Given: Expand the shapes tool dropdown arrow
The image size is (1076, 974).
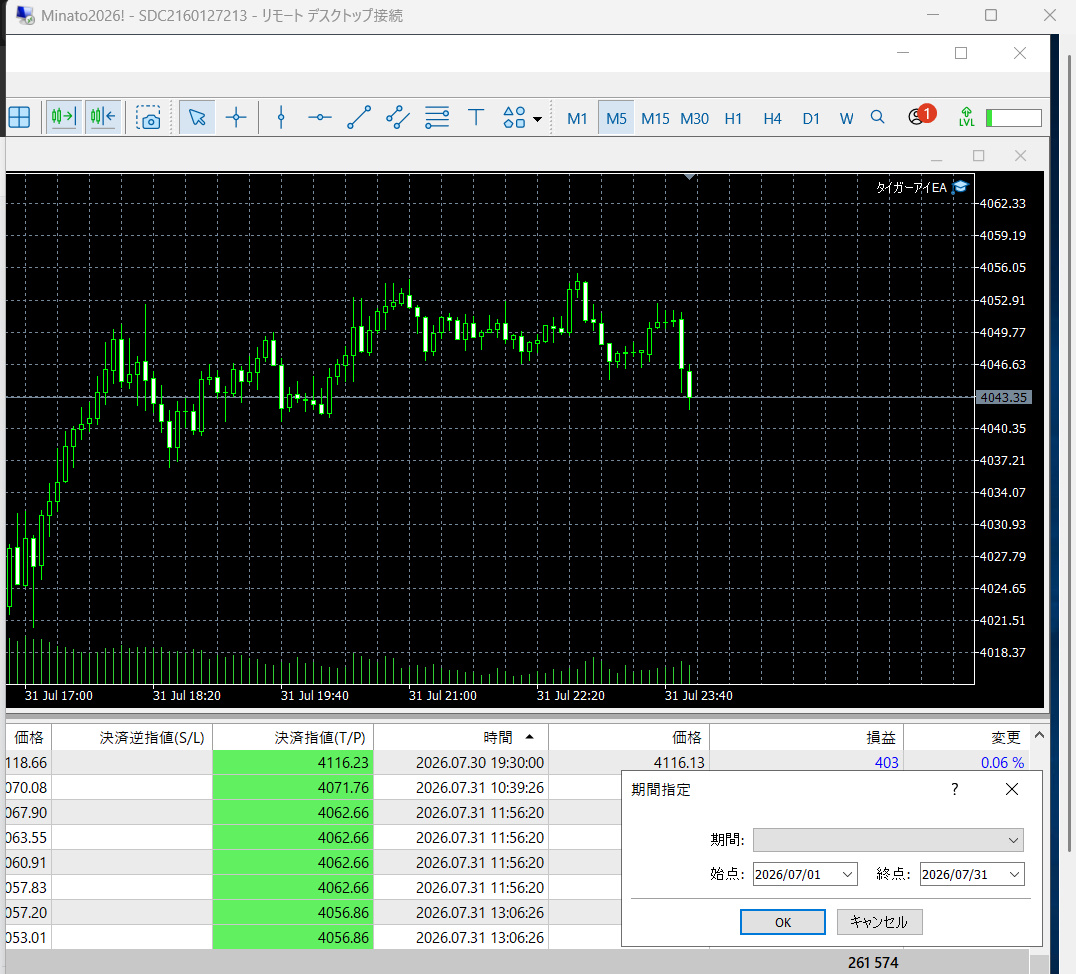Looking at the screenshot, I should tap(537, 119).
